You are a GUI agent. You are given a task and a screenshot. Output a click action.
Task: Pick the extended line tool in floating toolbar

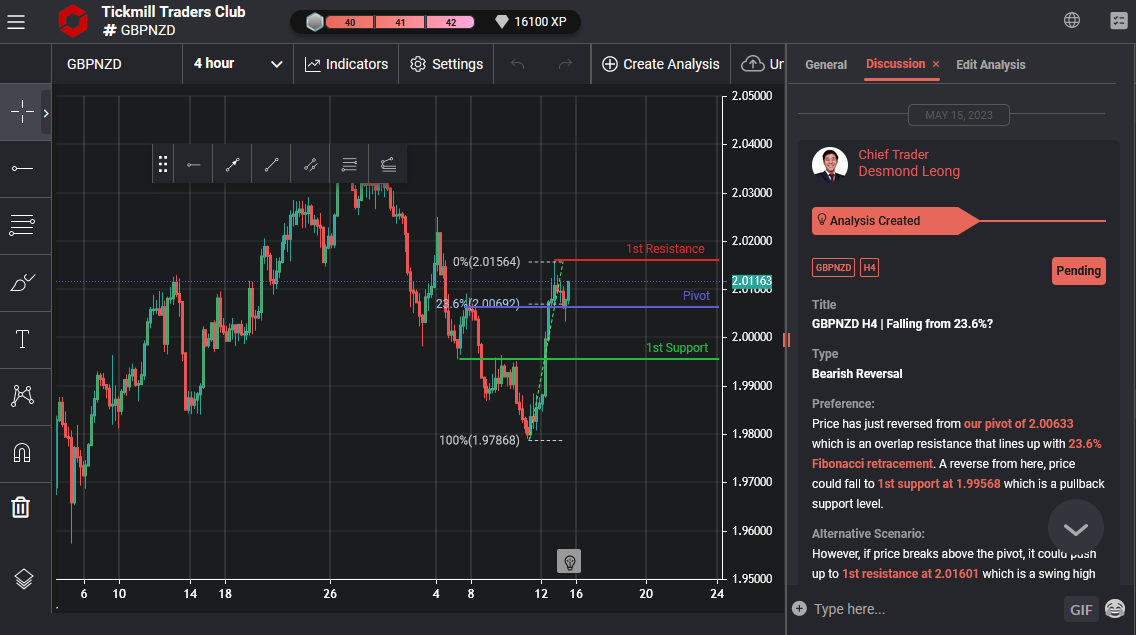point(310,165)
